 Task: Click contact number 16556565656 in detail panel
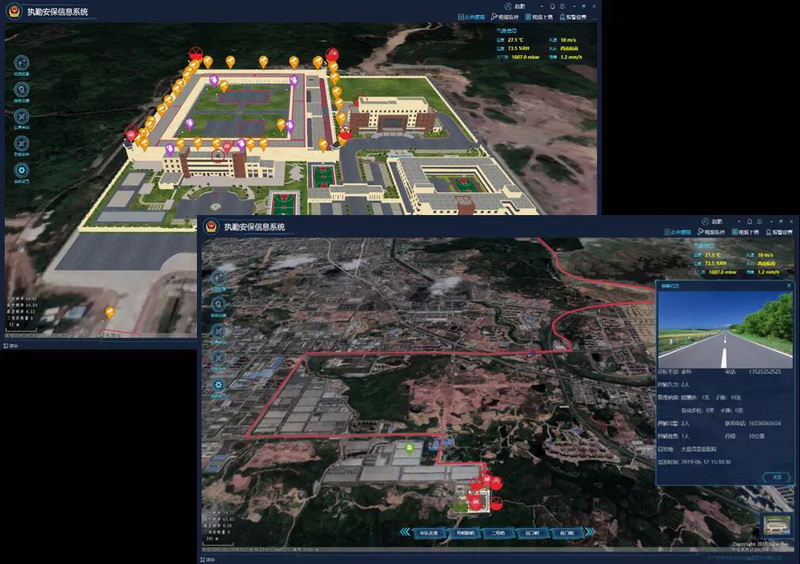pos(764,423)
